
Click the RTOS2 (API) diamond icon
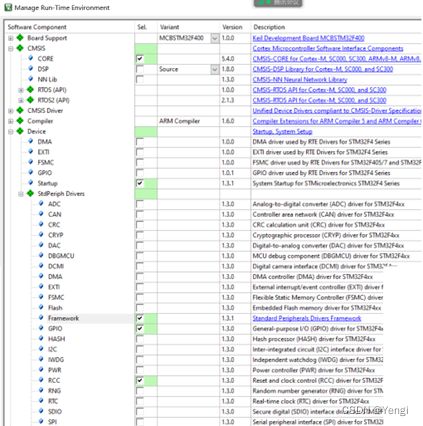point(30,100)
